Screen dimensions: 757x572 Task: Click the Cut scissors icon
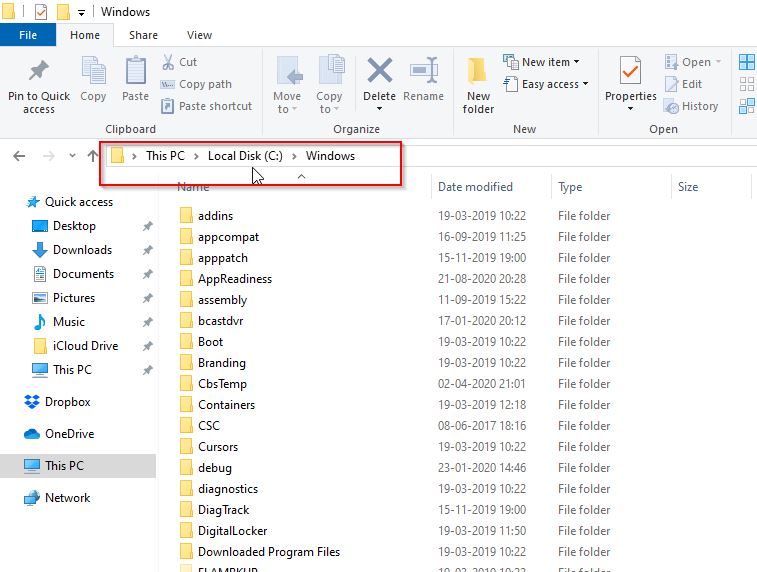(168, 62)
